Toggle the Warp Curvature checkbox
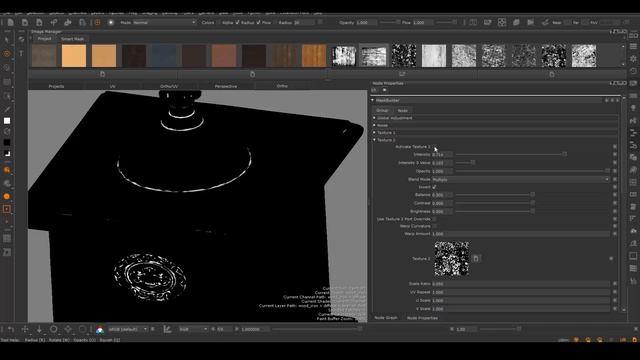Image resolution: width=640 pixels, height=360 pixels. click(434, 226)
